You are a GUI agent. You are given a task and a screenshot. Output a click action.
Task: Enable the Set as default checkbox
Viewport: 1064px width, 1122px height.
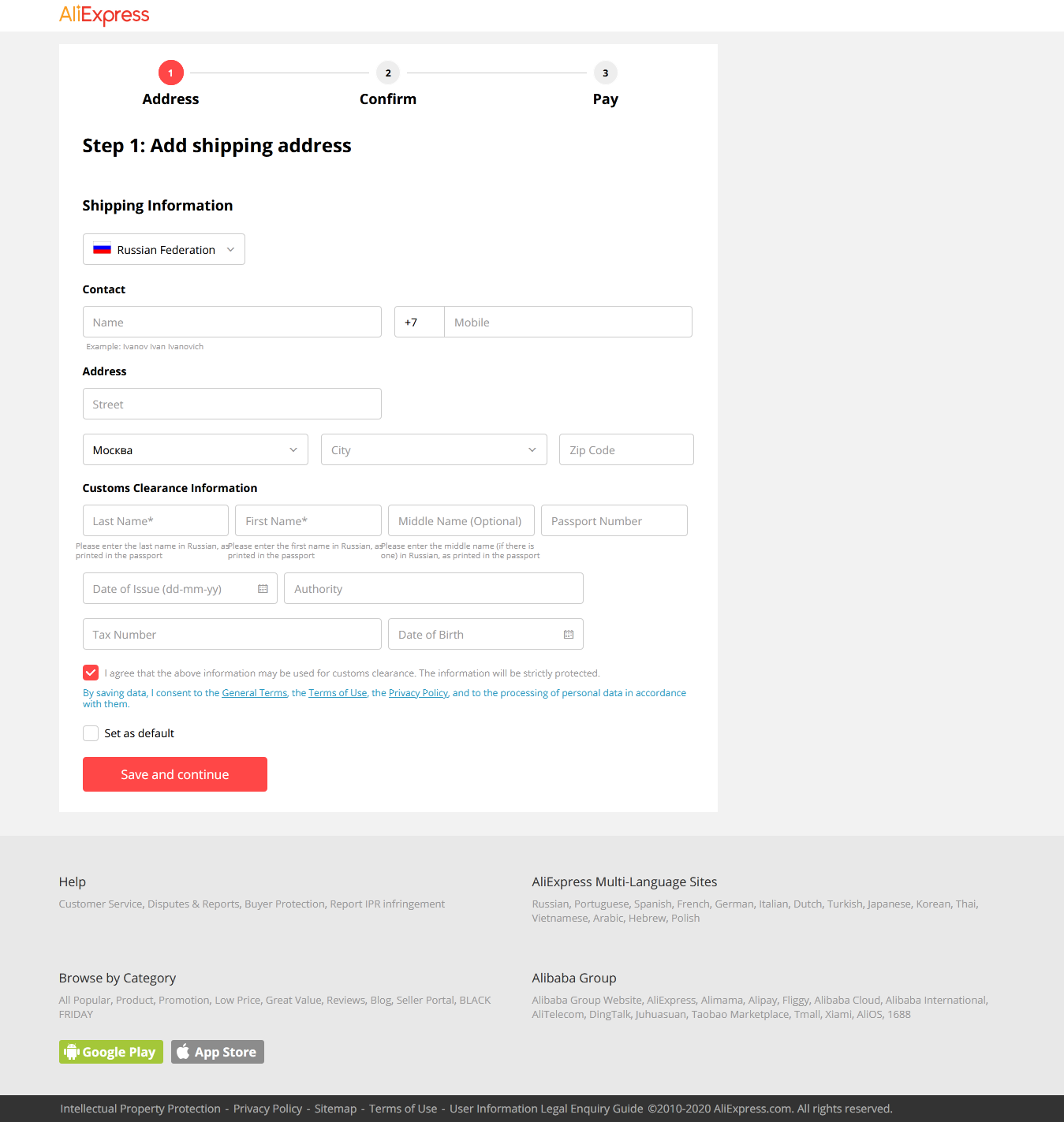[91, 733]
